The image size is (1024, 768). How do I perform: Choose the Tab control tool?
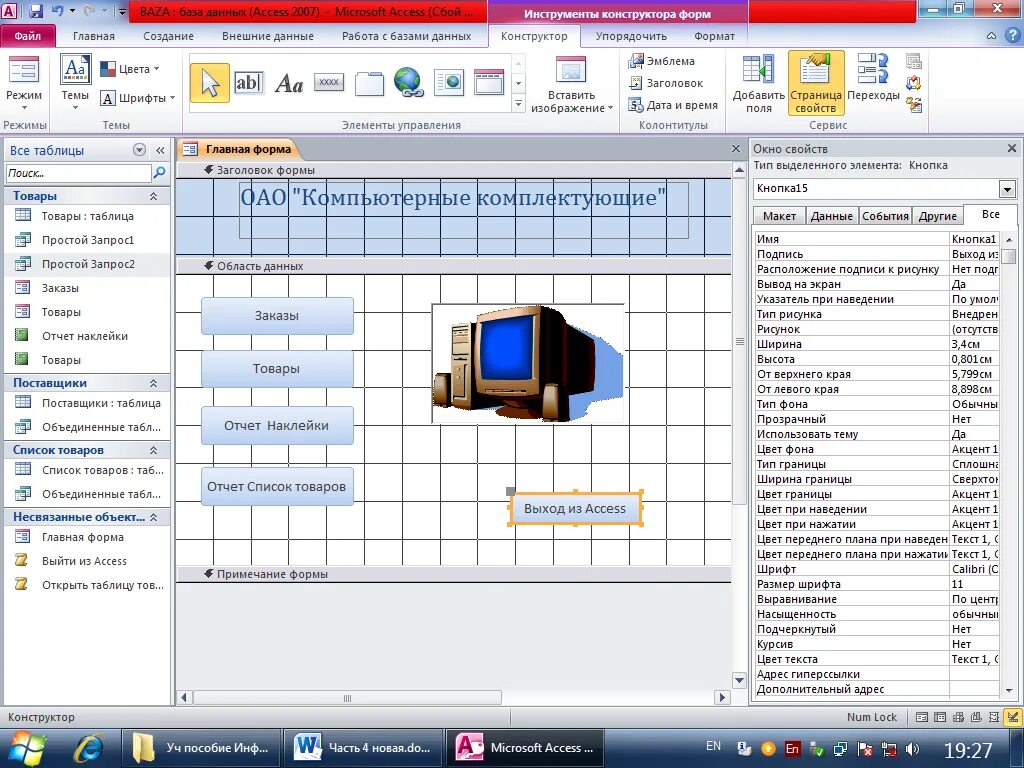(369, 84)
